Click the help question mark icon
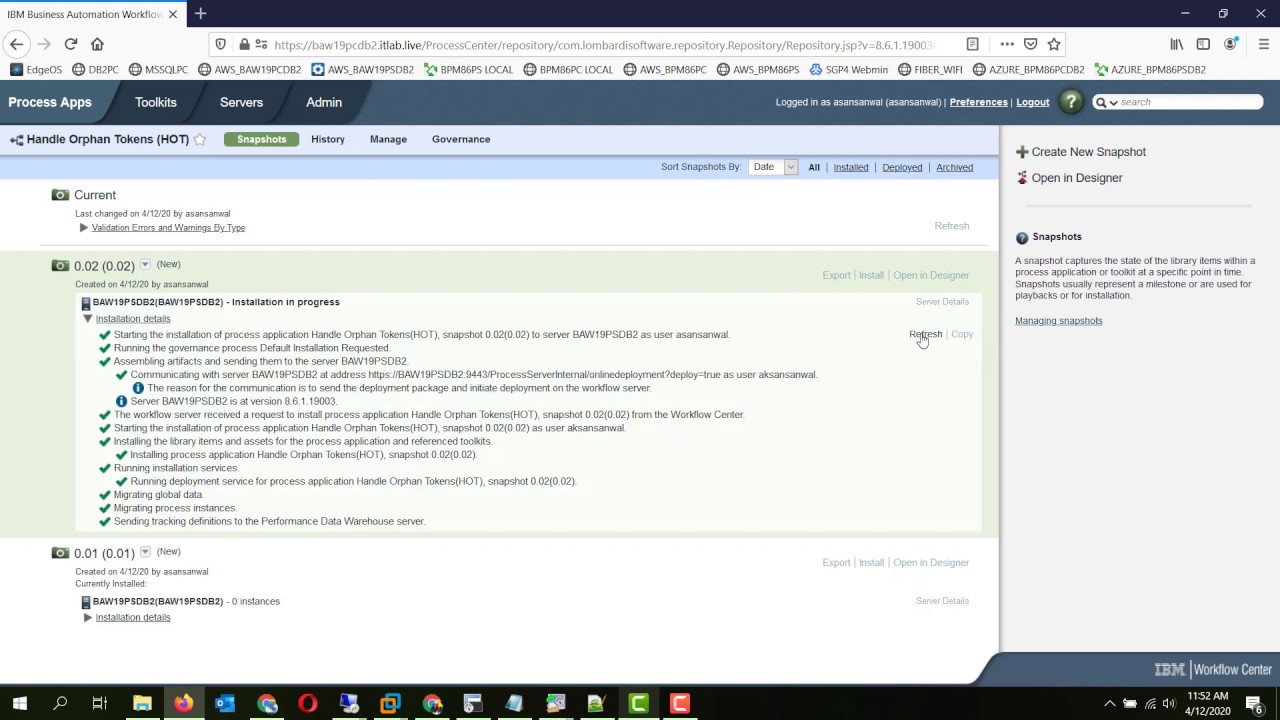The width and height of the screenshot is (1280, 720). (1071, 102)
